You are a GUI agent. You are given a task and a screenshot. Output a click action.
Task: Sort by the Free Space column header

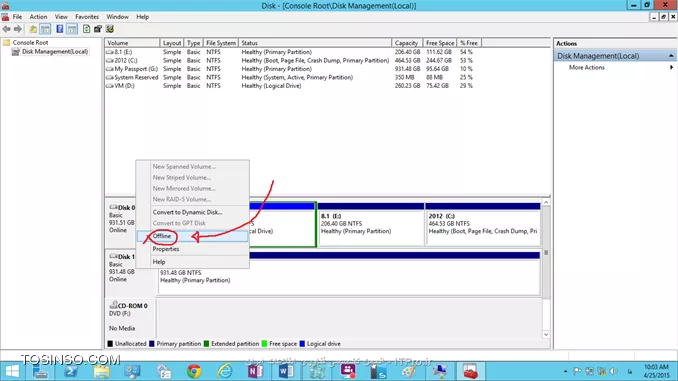[439, 43]
